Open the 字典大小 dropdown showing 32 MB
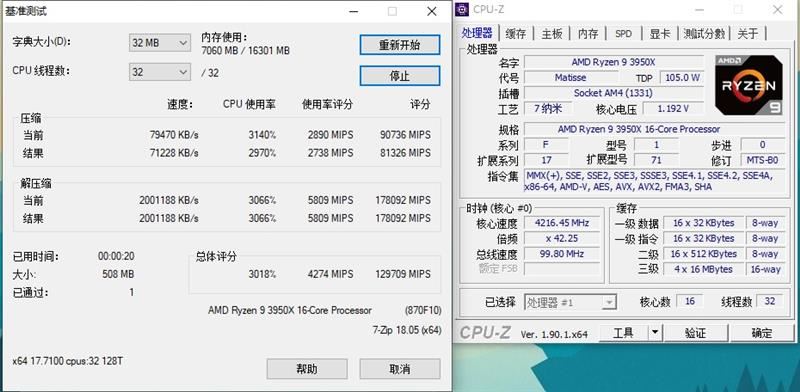 click(x=160, y=43)
